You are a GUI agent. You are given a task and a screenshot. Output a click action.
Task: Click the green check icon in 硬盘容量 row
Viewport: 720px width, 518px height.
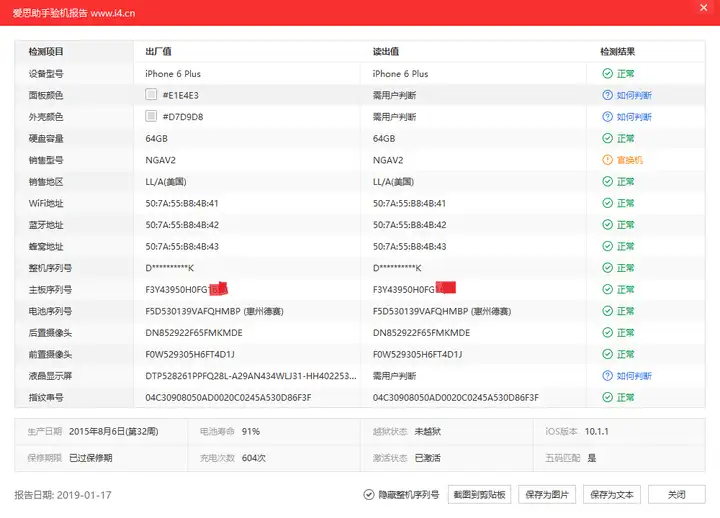point(607,138)
